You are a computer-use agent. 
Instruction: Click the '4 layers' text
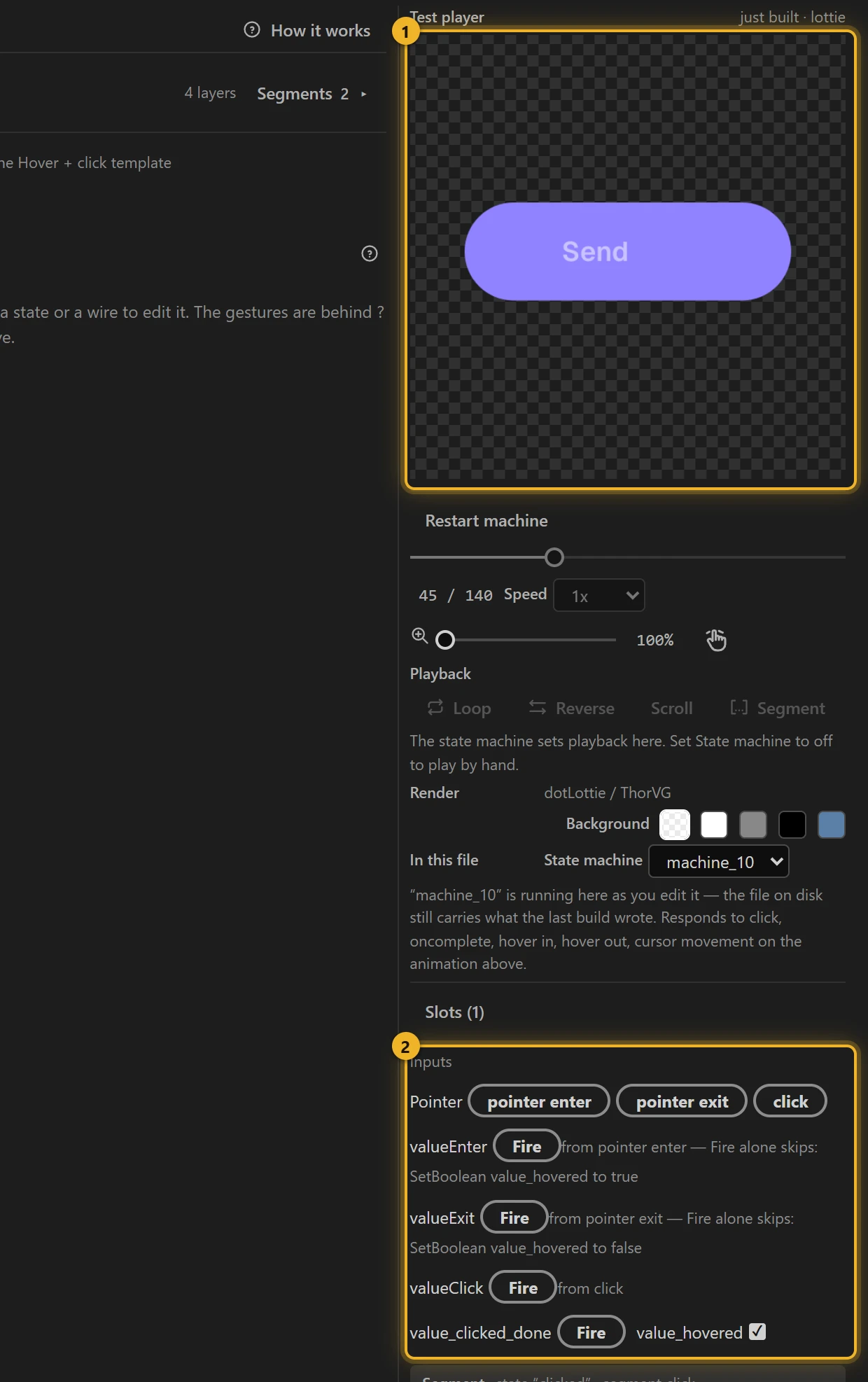pos(210,93)
